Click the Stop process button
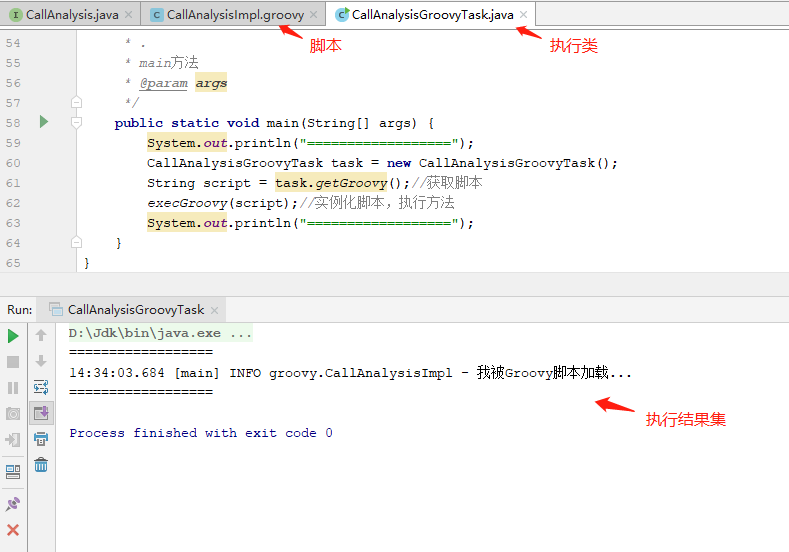789x552 pixels. click(x=13, y=362)
